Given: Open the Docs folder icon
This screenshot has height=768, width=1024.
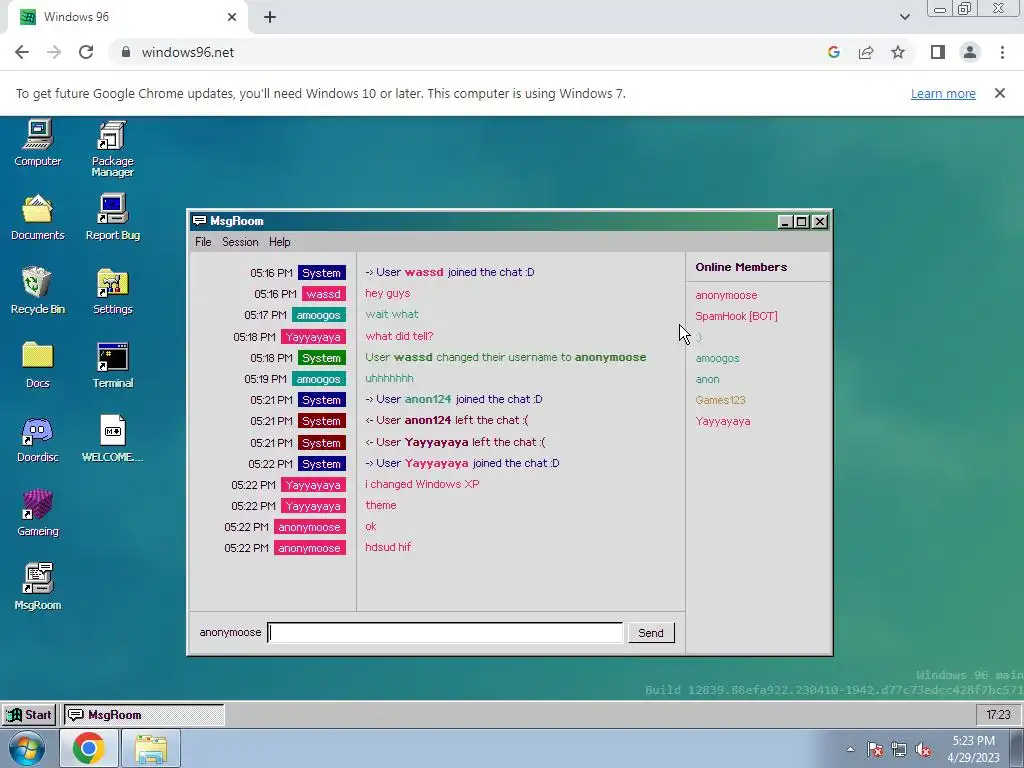Looking at the screenshot, I should 37,365.
